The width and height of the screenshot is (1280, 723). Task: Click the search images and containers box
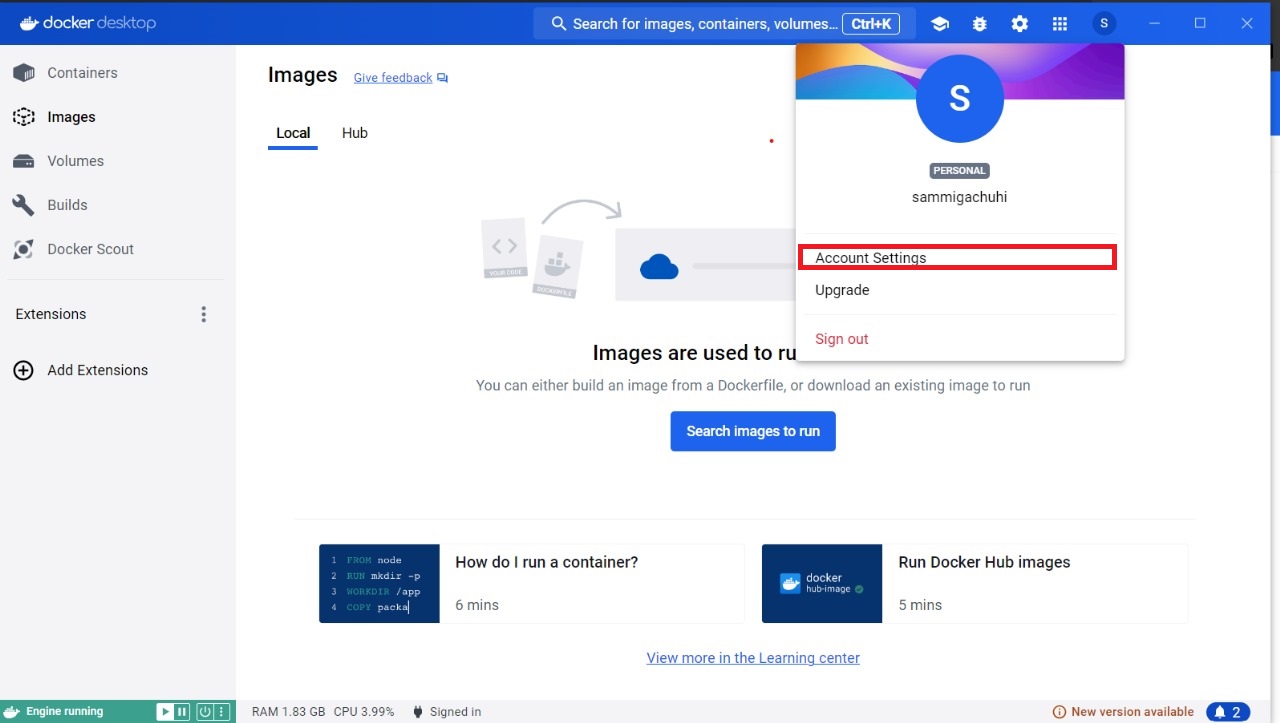[x=724, y=23]
